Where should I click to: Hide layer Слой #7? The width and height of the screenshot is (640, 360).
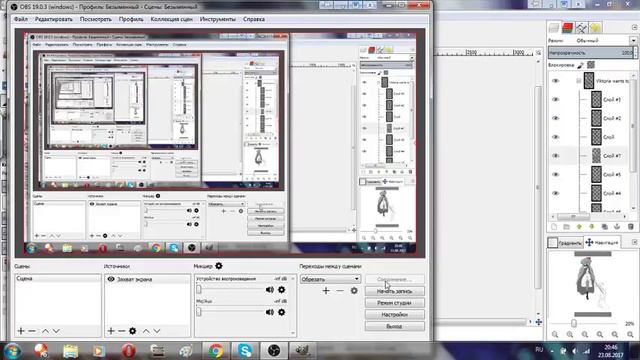556,156
